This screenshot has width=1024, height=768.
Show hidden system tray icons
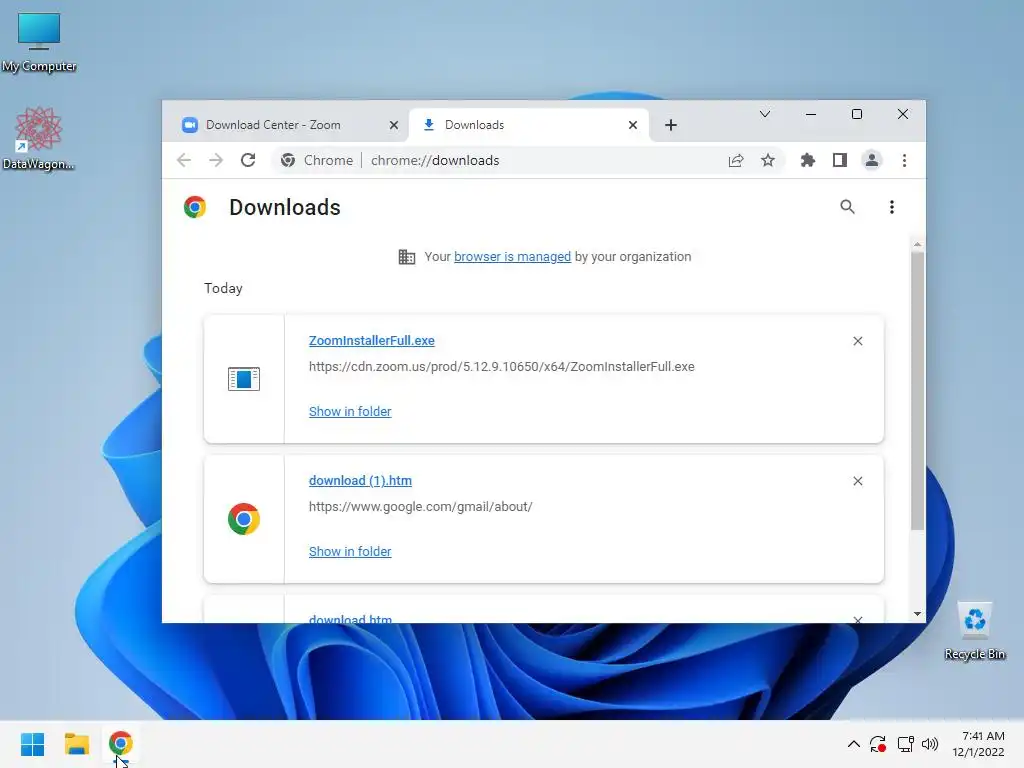(x=854, y=744)
